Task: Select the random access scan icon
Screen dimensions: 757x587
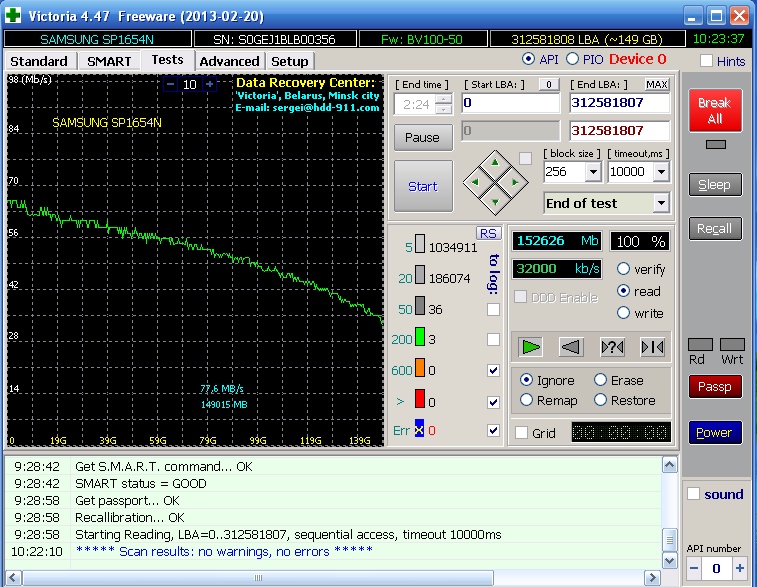Action: click(612, 346)
